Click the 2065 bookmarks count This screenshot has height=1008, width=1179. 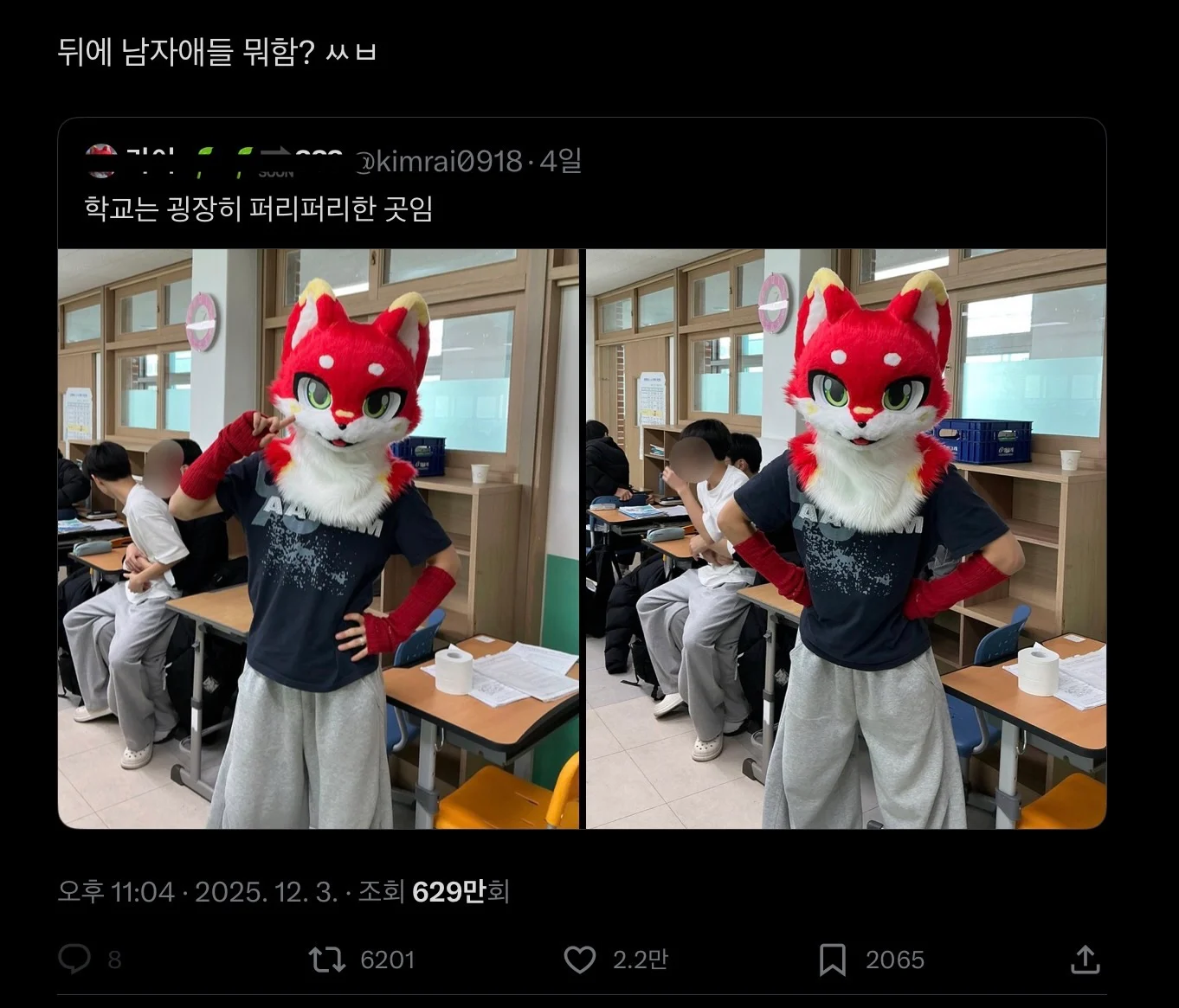point(895,960)
